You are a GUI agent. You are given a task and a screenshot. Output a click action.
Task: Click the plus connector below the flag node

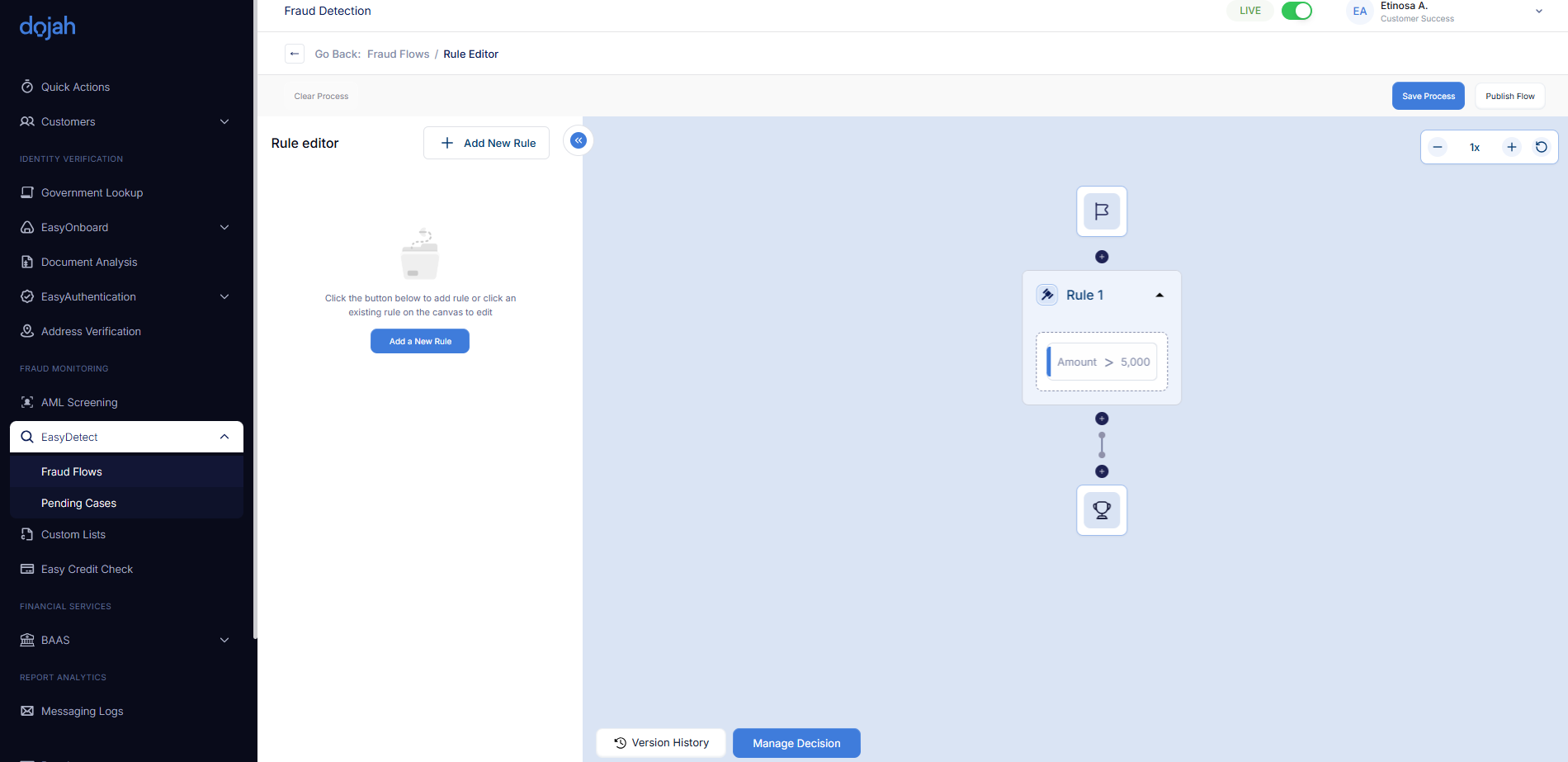(1102, 257)
